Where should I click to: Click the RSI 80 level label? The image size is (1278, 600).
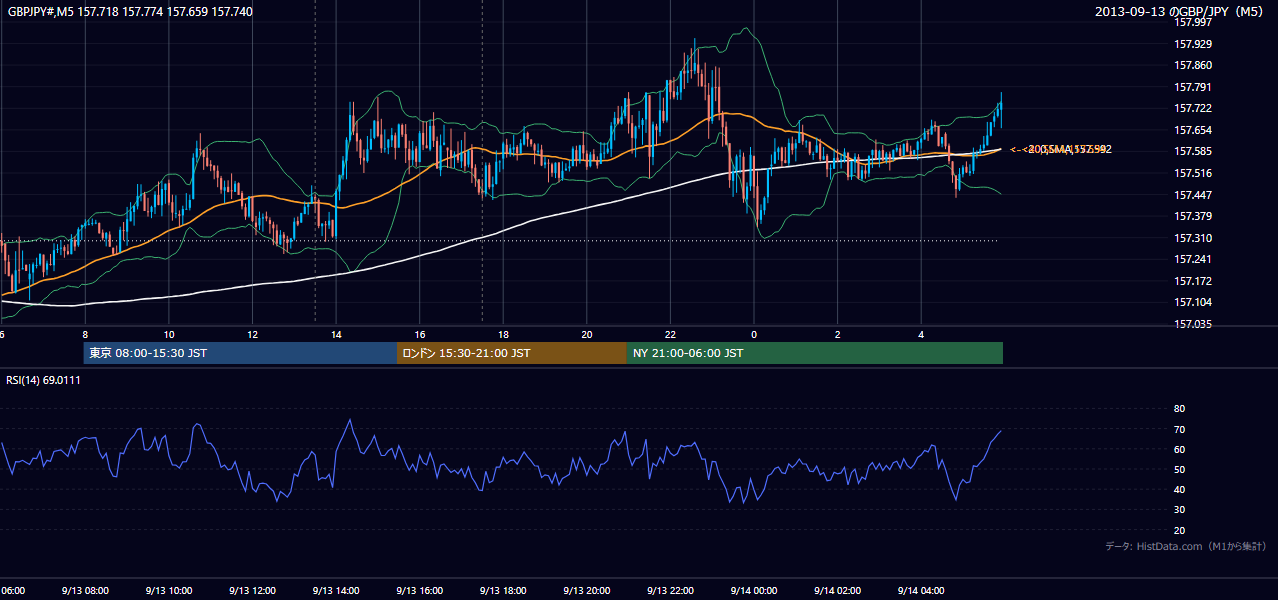(1179, 409)
